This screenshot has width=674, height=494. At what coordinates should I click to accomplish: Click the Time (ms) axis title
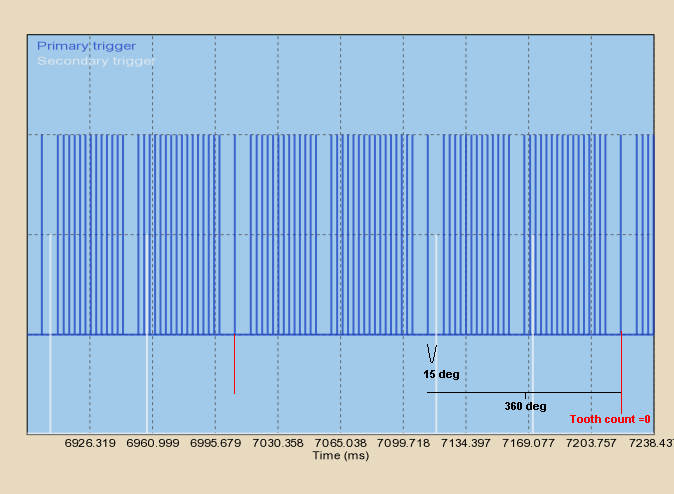(340, 455)
